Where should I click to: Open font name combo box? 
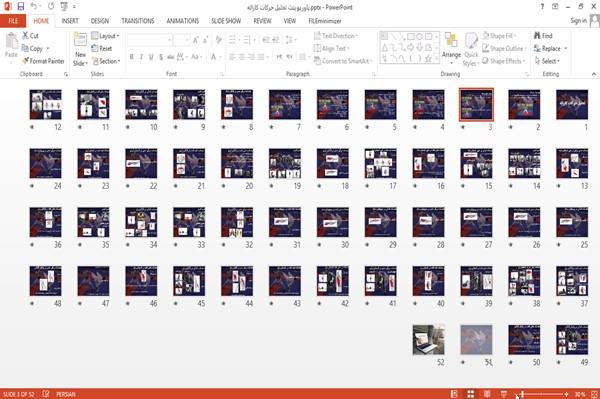click(150, 40)
